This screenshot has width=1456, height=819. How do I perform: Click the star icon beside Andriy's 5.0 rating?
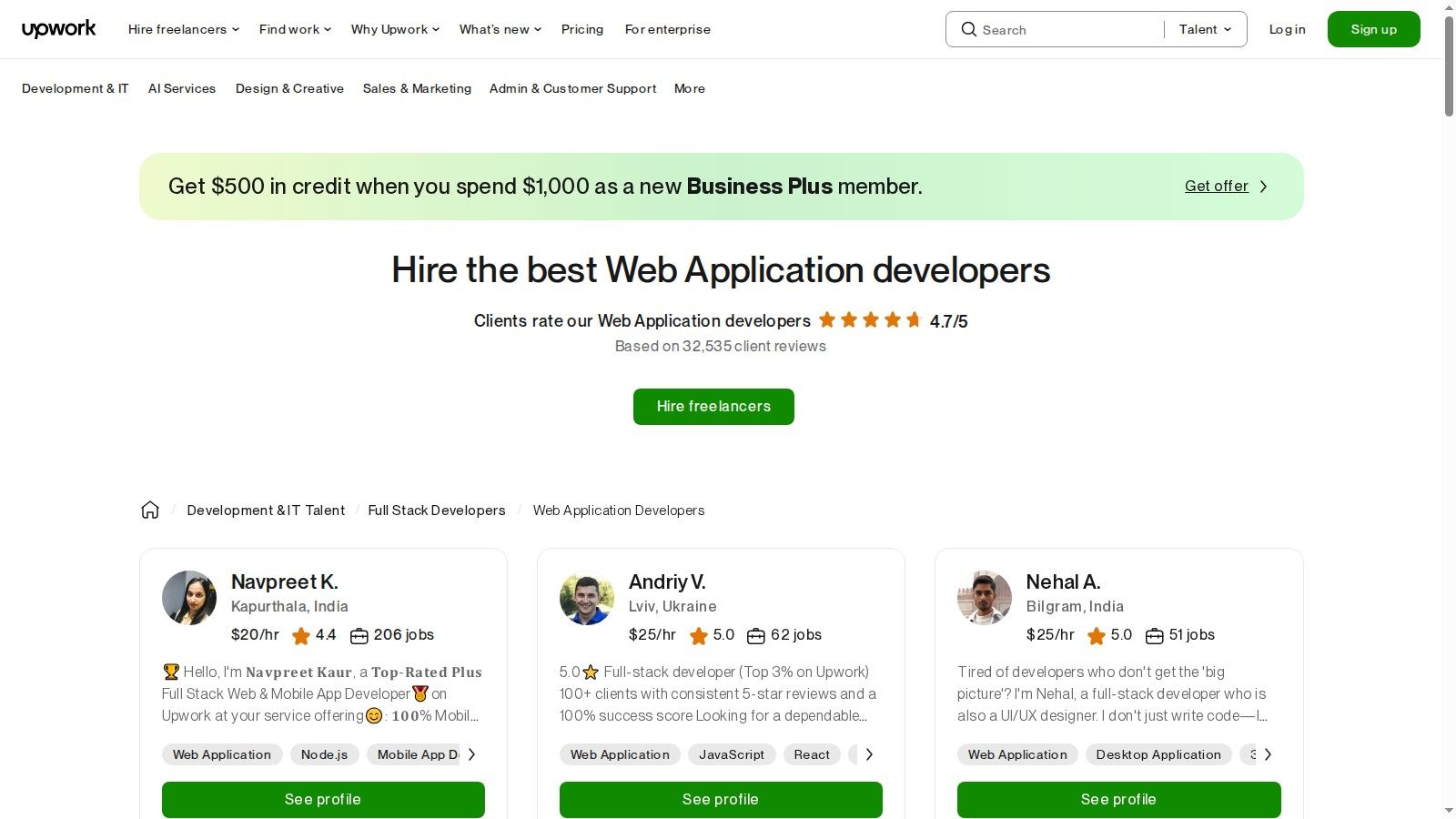(699, 635)
